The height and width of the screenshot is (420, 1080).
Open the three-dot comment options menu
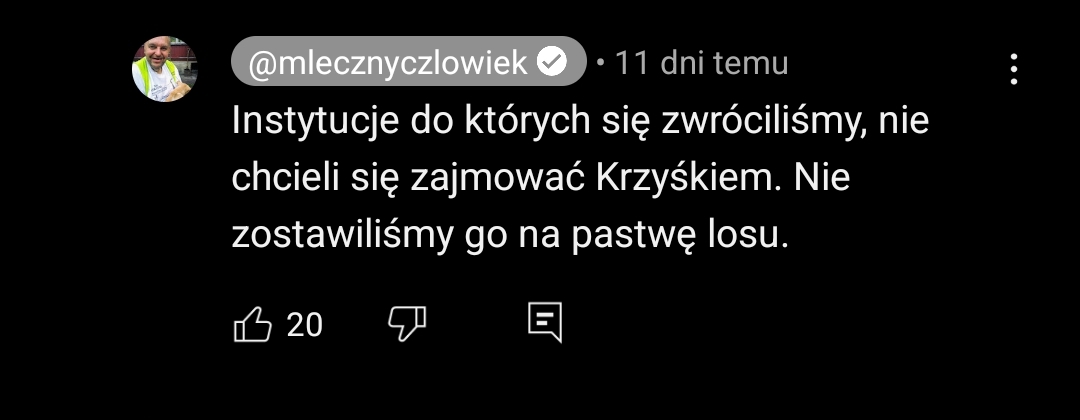pyautogui.click(x=1013, y=69)
